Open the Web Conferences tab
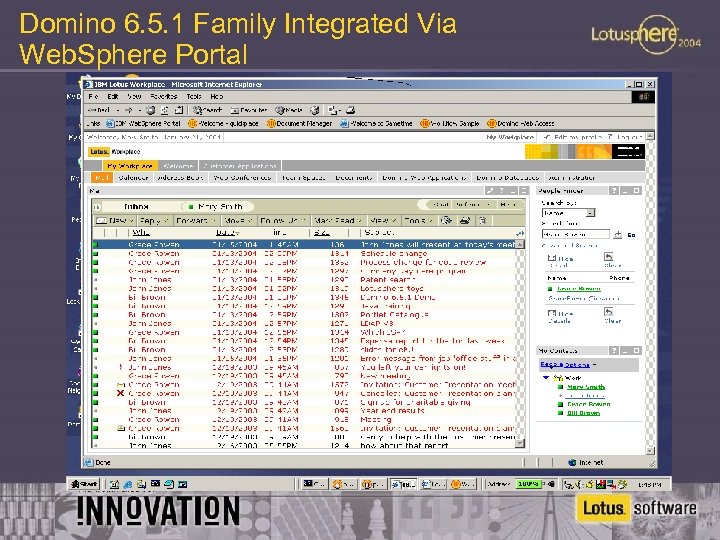Screen dimensions: 720x540 coord(242,178)
